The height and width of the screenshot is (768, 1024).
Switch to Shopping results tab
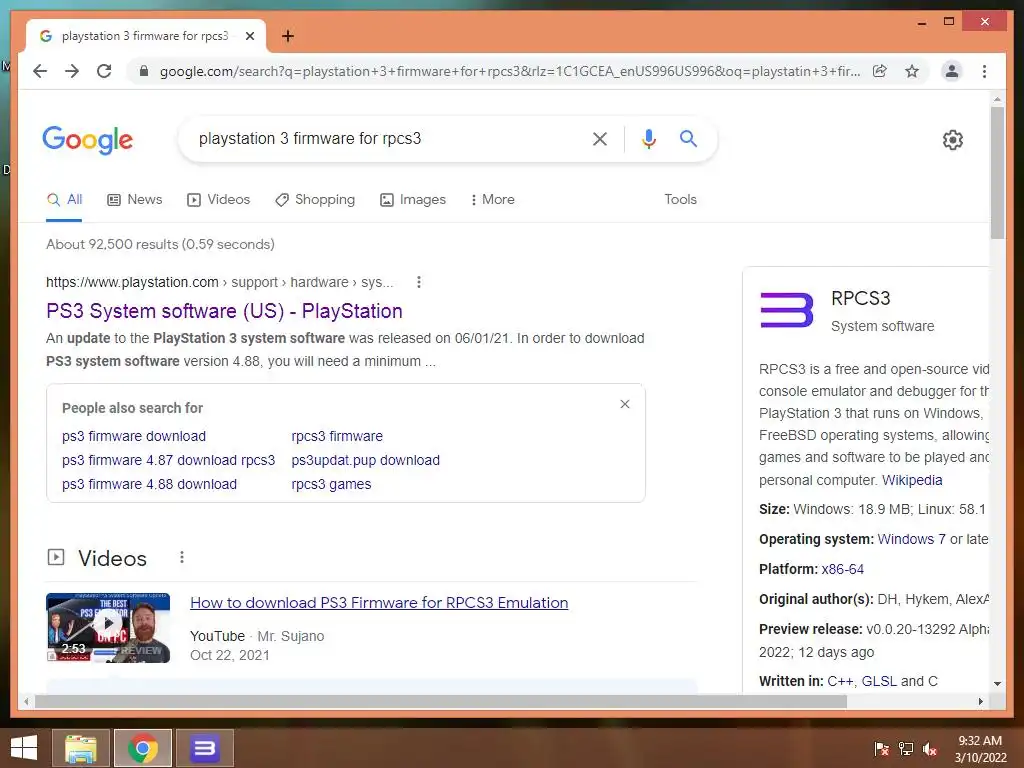(315, 200)
